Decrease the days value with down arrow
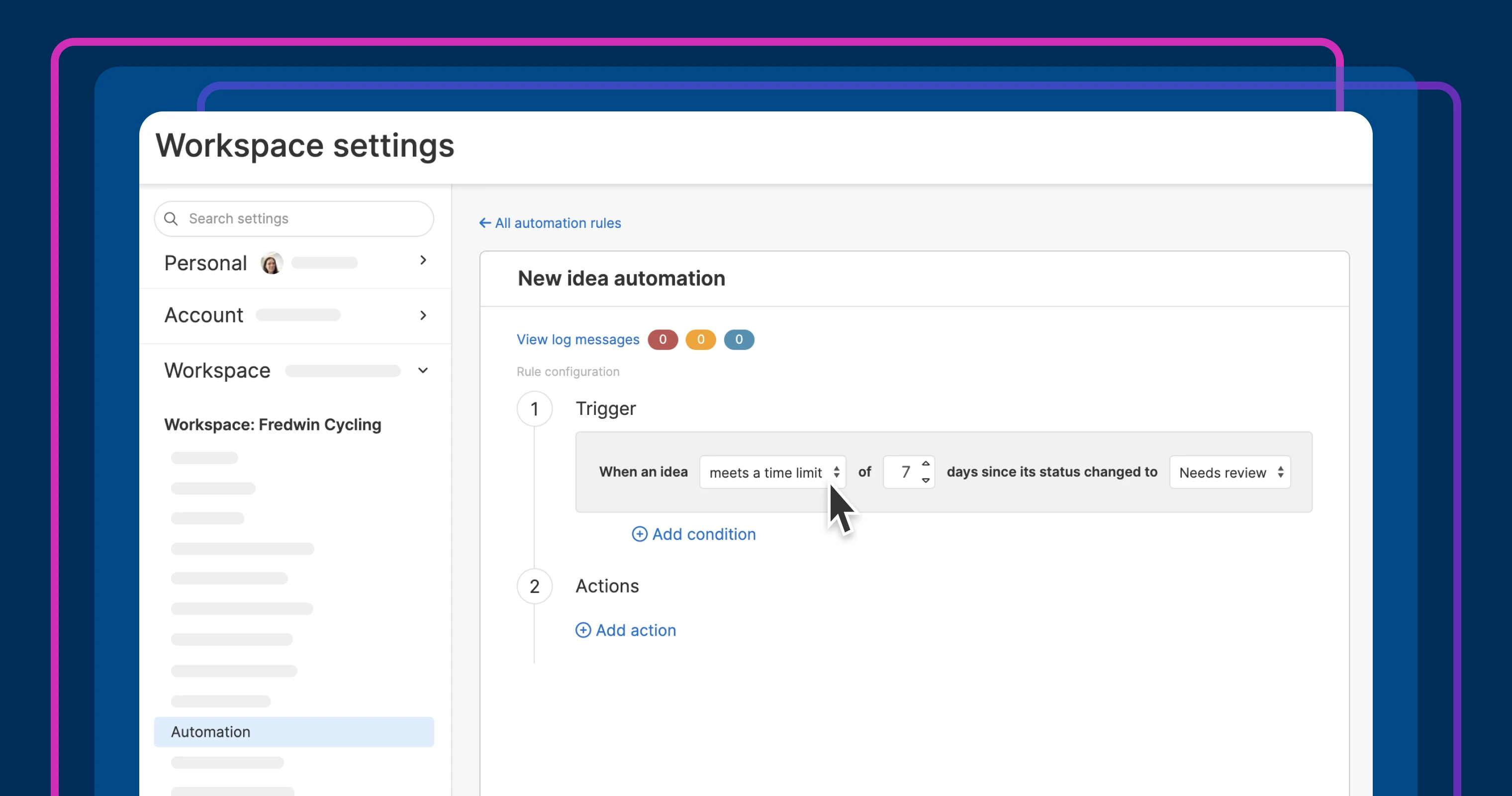The height and width of the screenshot is (796, 1512). point(926,480)
